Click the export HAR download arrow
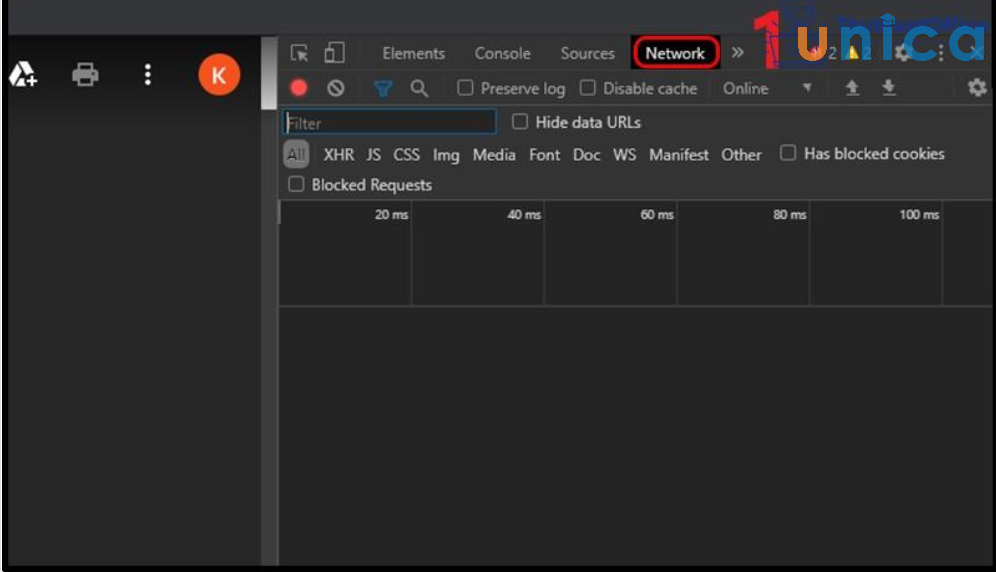Viewport: 996px width, 572px height. [888, 88]
